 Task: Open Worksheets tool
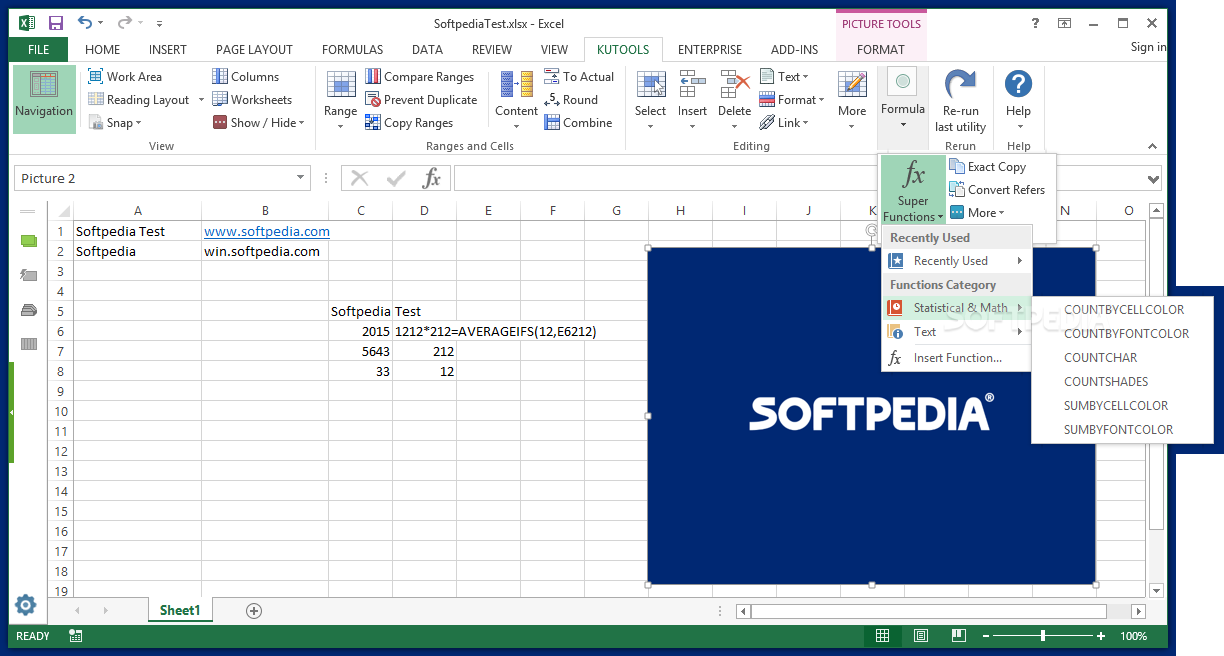(252, 99)
